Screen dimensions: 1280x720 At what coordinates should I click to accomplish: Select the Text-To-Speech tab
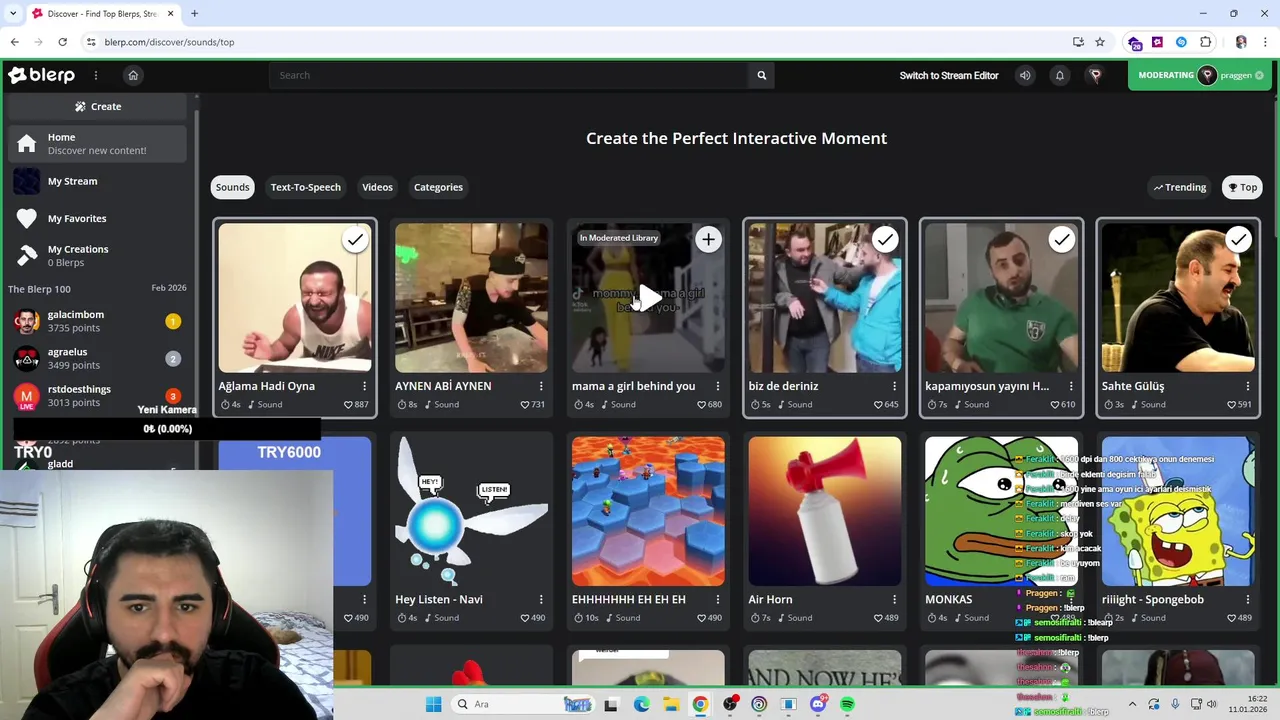click(x=306, y=187)
